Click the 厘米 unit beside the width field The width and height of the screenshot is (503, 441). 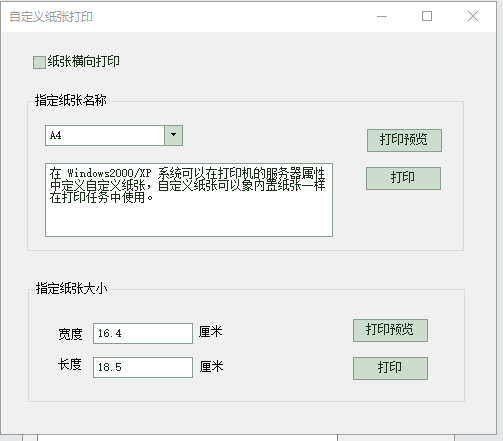(211, 332)
